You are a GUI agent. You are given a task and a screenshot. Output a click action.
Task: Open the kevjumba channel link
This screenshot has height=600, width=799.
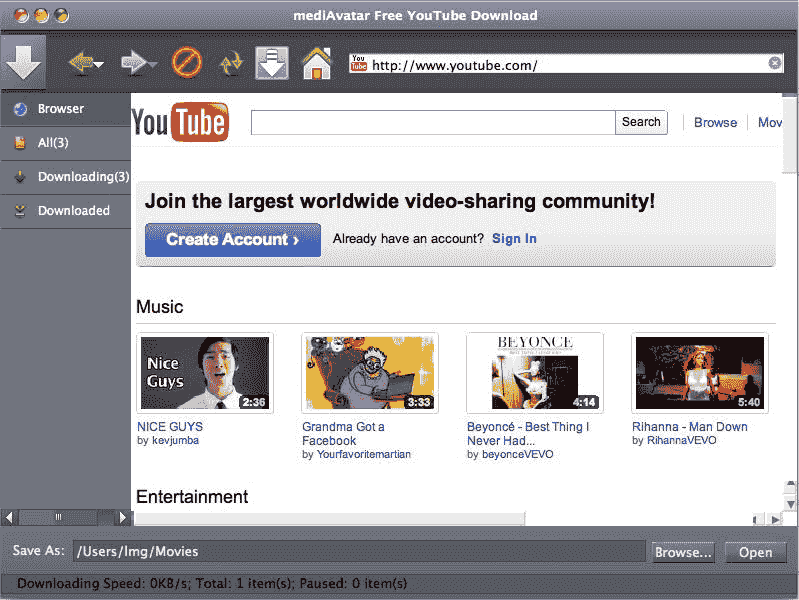point(175,440)
